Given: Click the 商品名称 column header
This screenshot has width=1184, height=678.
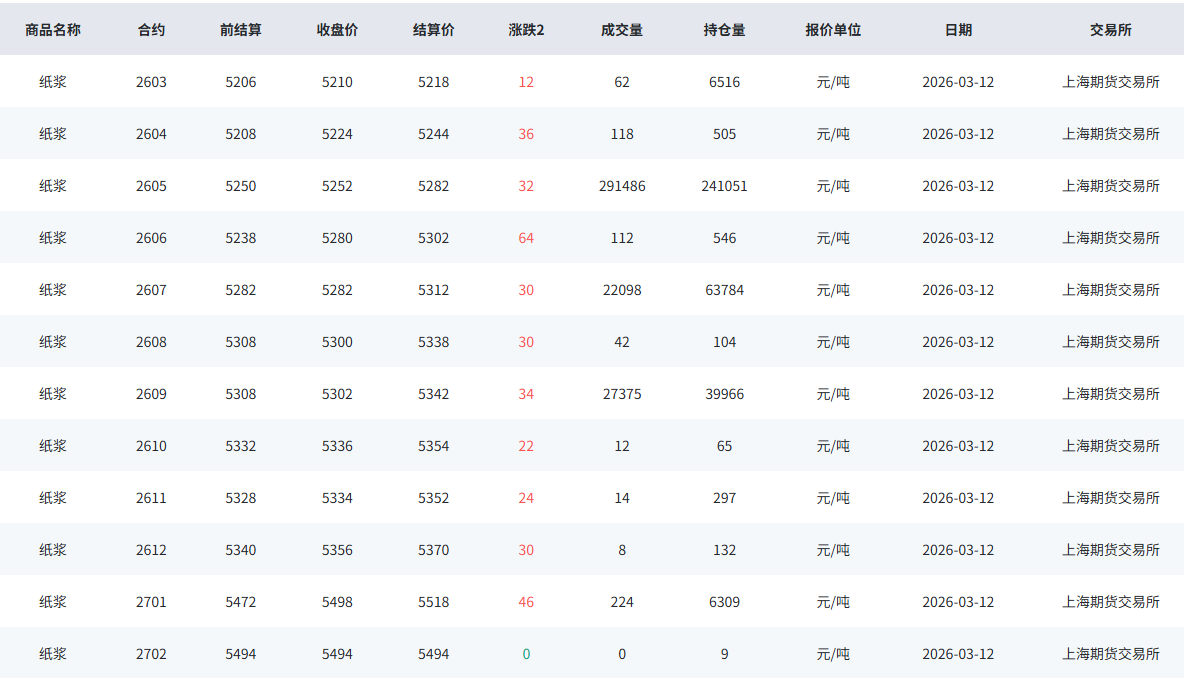Looking at the screenshot, I should [x=53, y=30].
